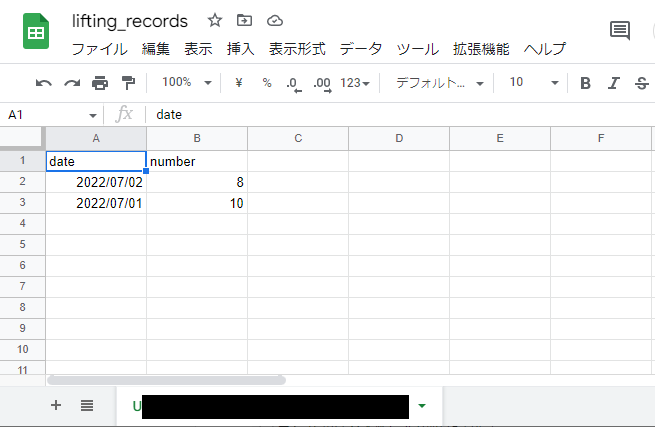Add a new sheet
Image resolution: width=655 pixels, height=427 pixels.
pyautogui.click(x=56, y=405)
